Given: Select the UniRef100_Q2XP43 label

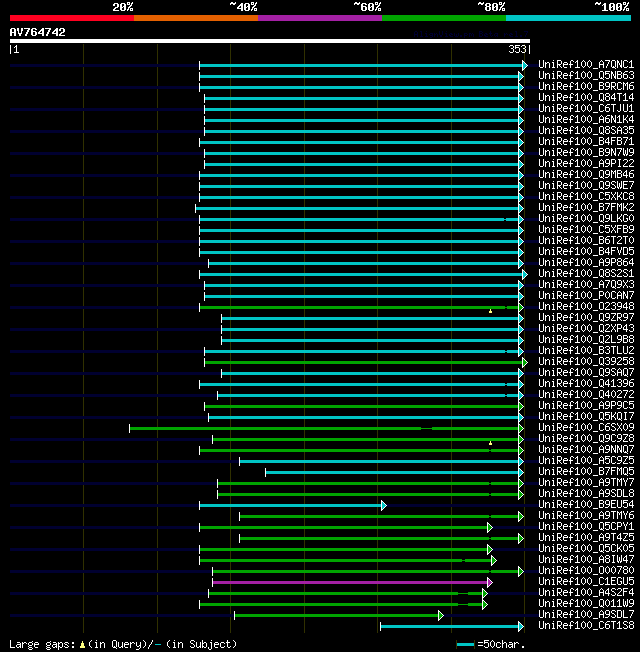Looking at the screenshot, I should coord(586,328).
